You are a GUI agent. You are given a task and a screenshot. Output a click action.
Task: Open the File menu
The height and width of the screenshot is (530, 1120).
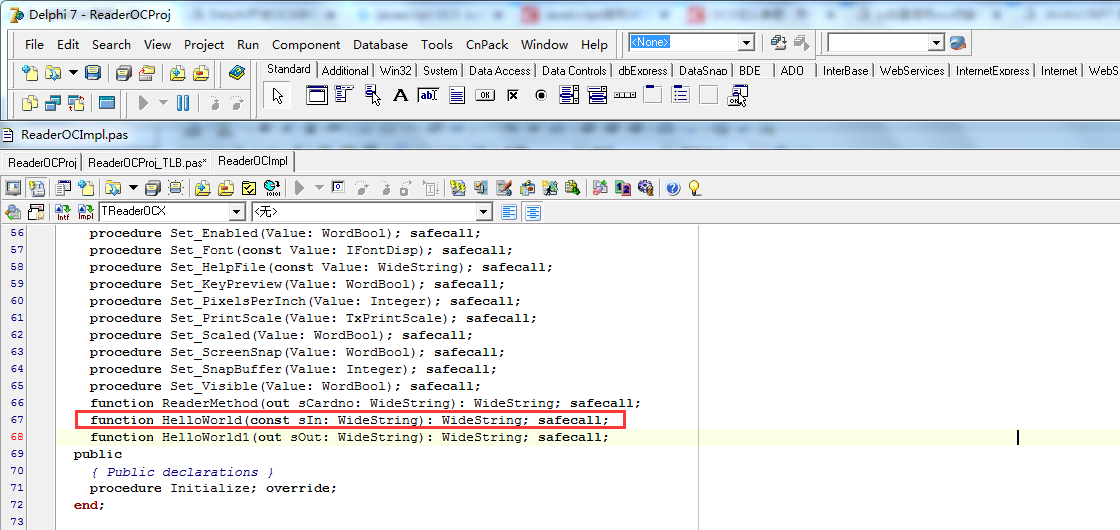tap(34, 44)
